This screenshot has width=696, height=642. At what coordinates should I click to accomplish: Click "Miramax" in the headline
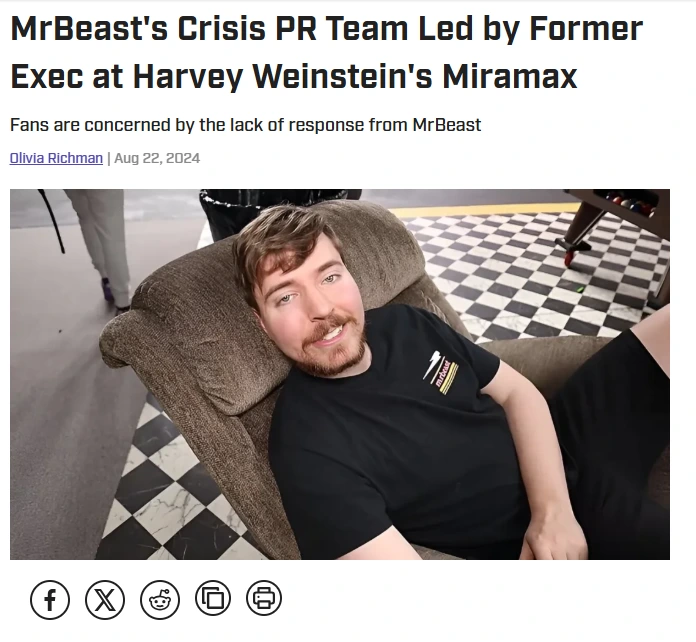point(509,76)
